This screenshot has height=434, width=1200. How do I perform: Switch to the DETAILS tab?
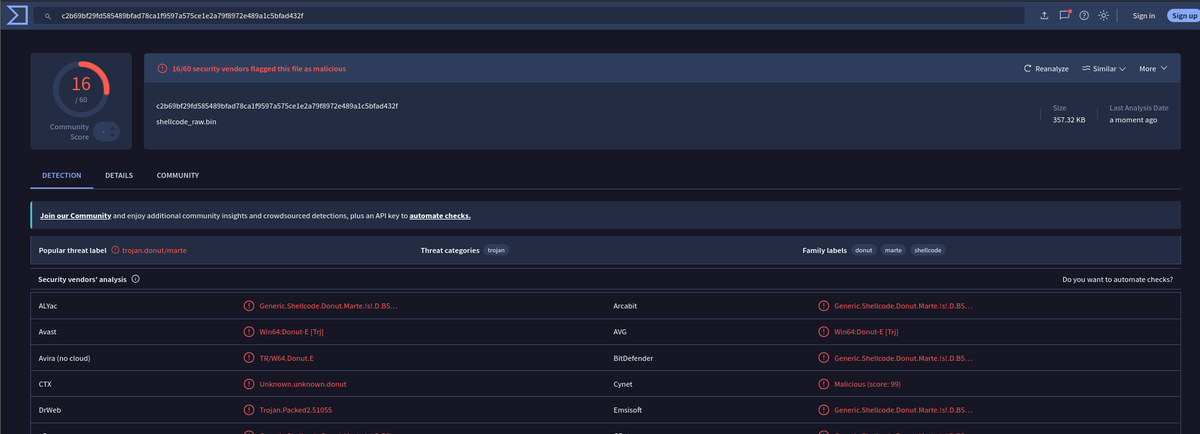point(119,176)
